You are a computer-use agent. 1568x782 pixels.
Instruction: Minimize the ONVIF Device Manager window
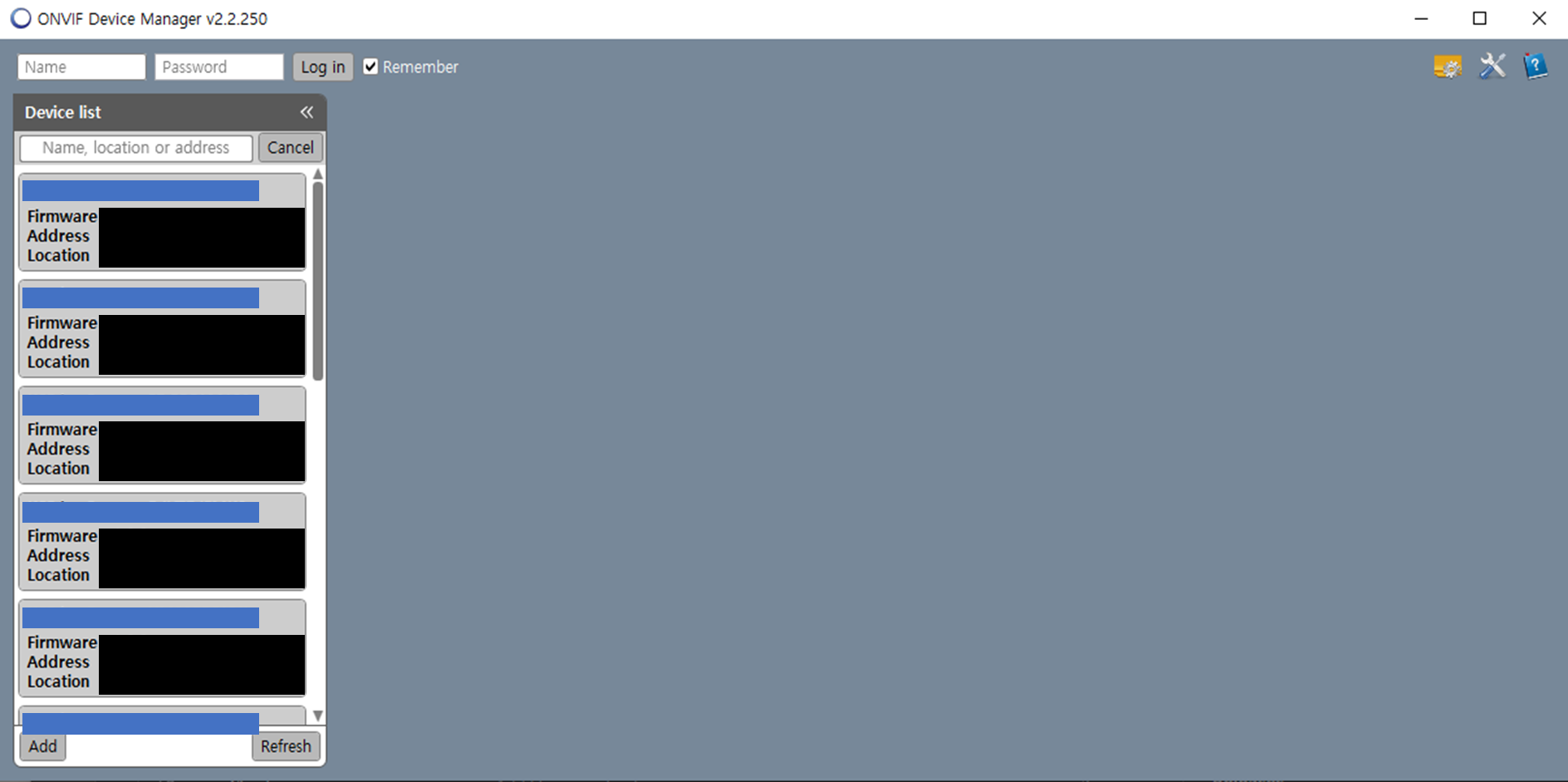pos(1421,18)
